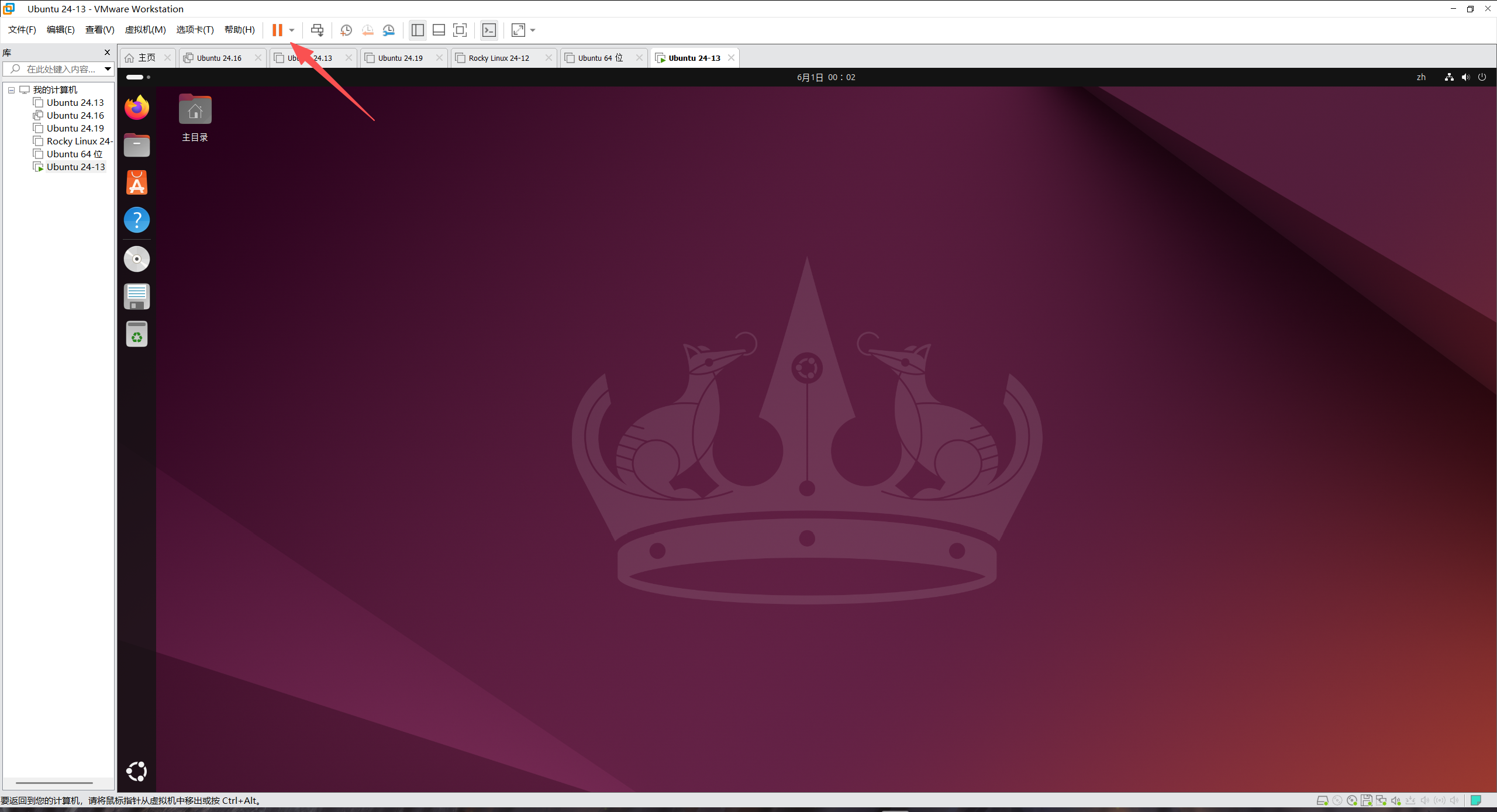
Task: Open the Help app in the dock
Action: tap(137, 220)
